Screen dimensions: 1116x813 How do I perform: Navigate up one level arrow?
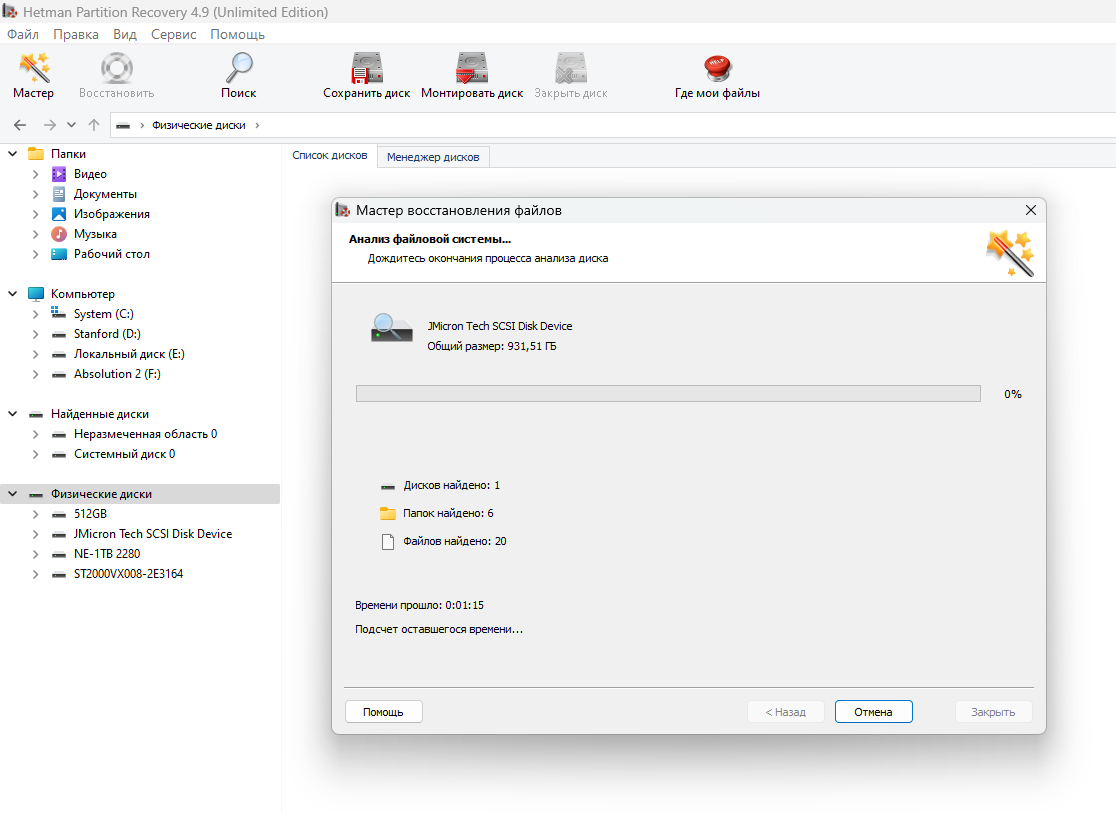94,125
